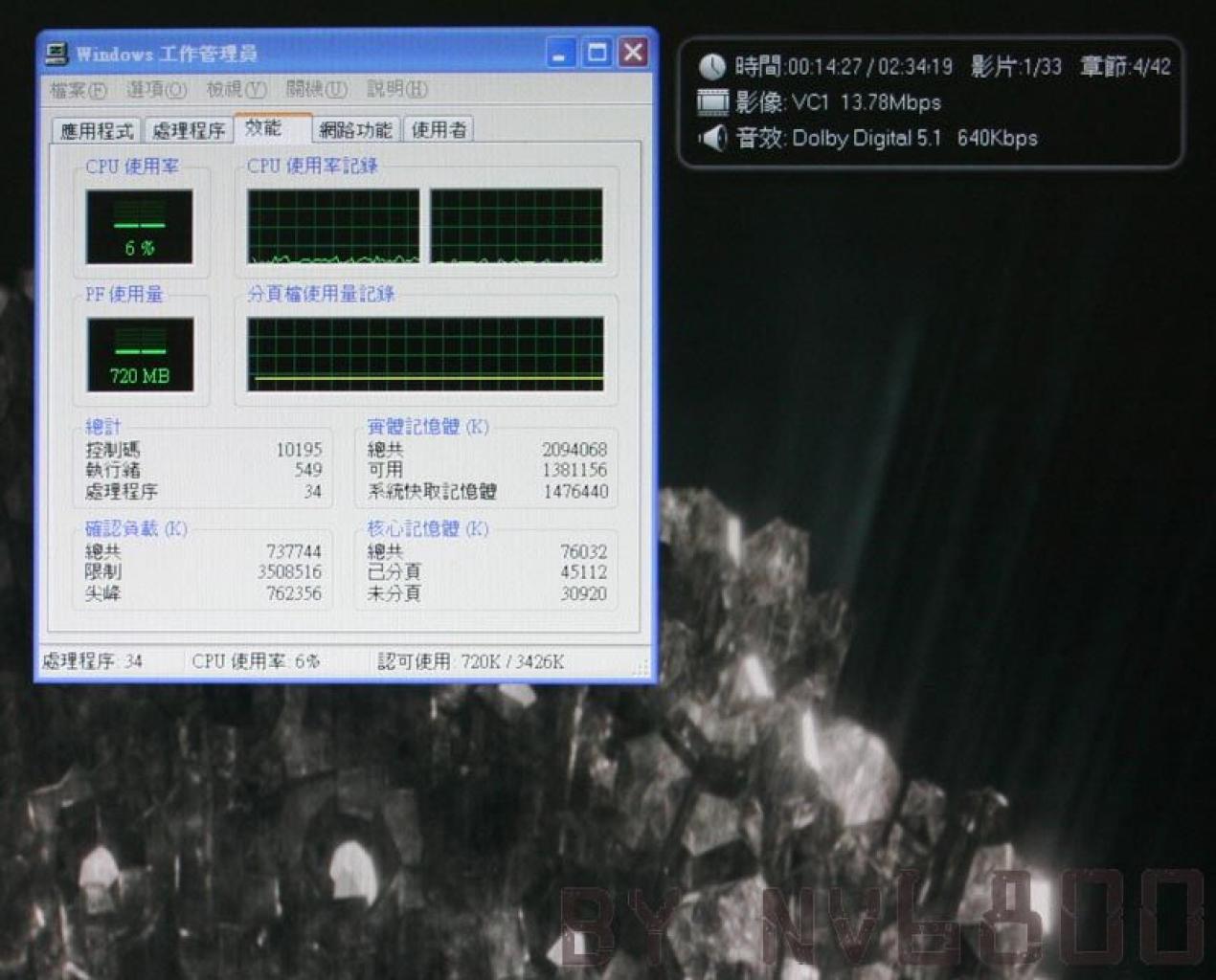Open the 關機(U) menu
Image resolution: width=1216 pixels, height=980 pixels.
(x=317, y=90)
